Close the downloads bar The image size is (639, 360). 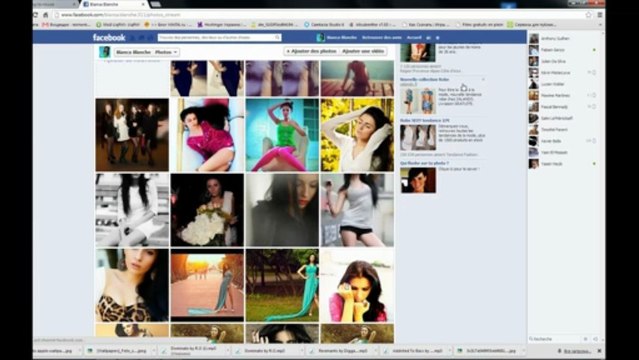tap(599, 351)
